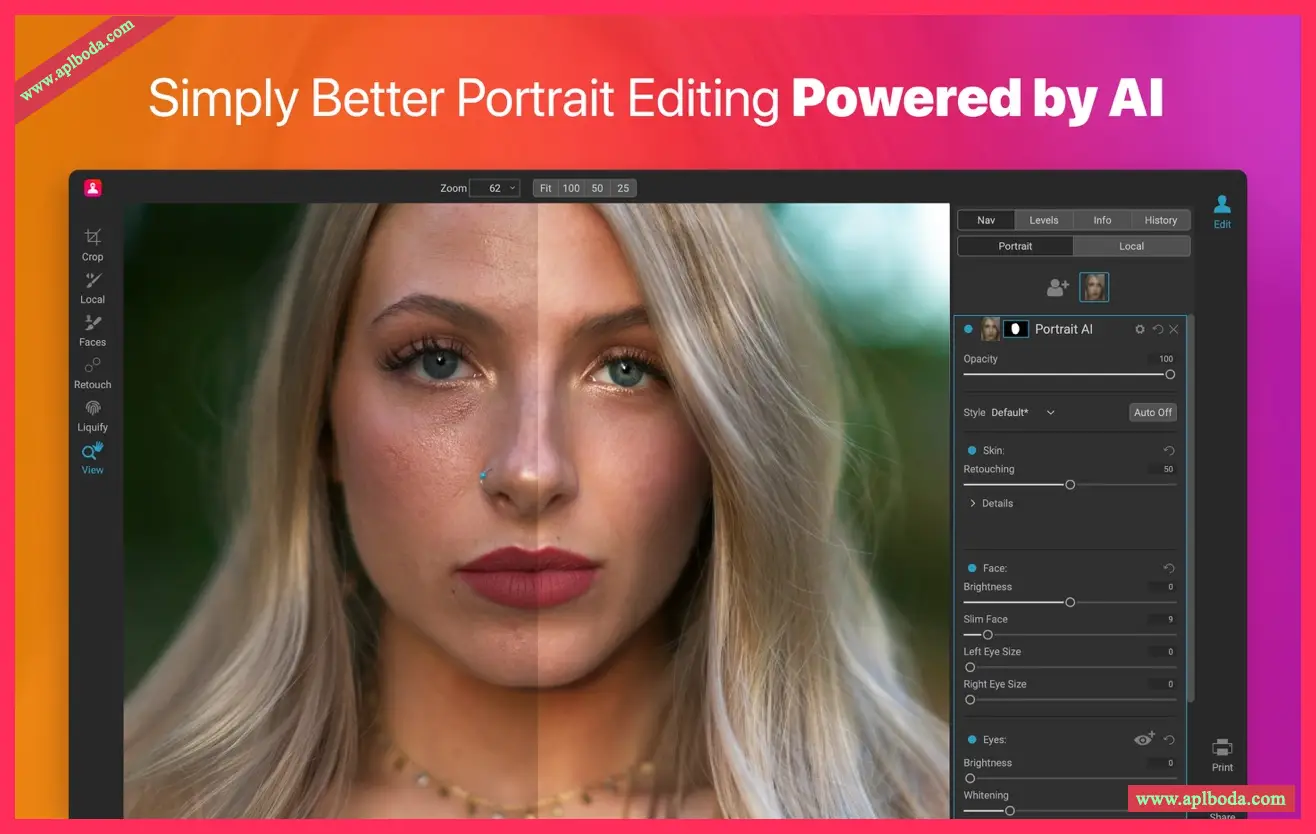Open the Zoom percentage dropdown

[495, 188]
